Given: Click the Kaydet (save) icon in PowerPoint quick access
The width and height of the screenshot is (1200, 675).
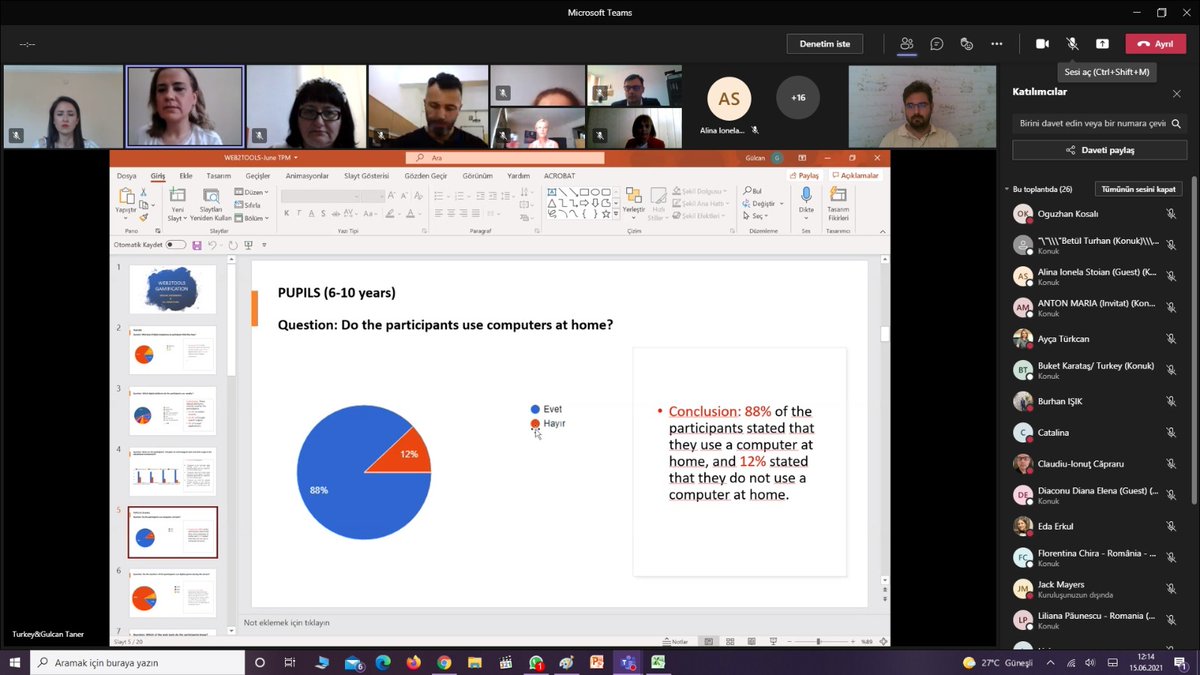Looking at the screenshot, I should 197,245.
